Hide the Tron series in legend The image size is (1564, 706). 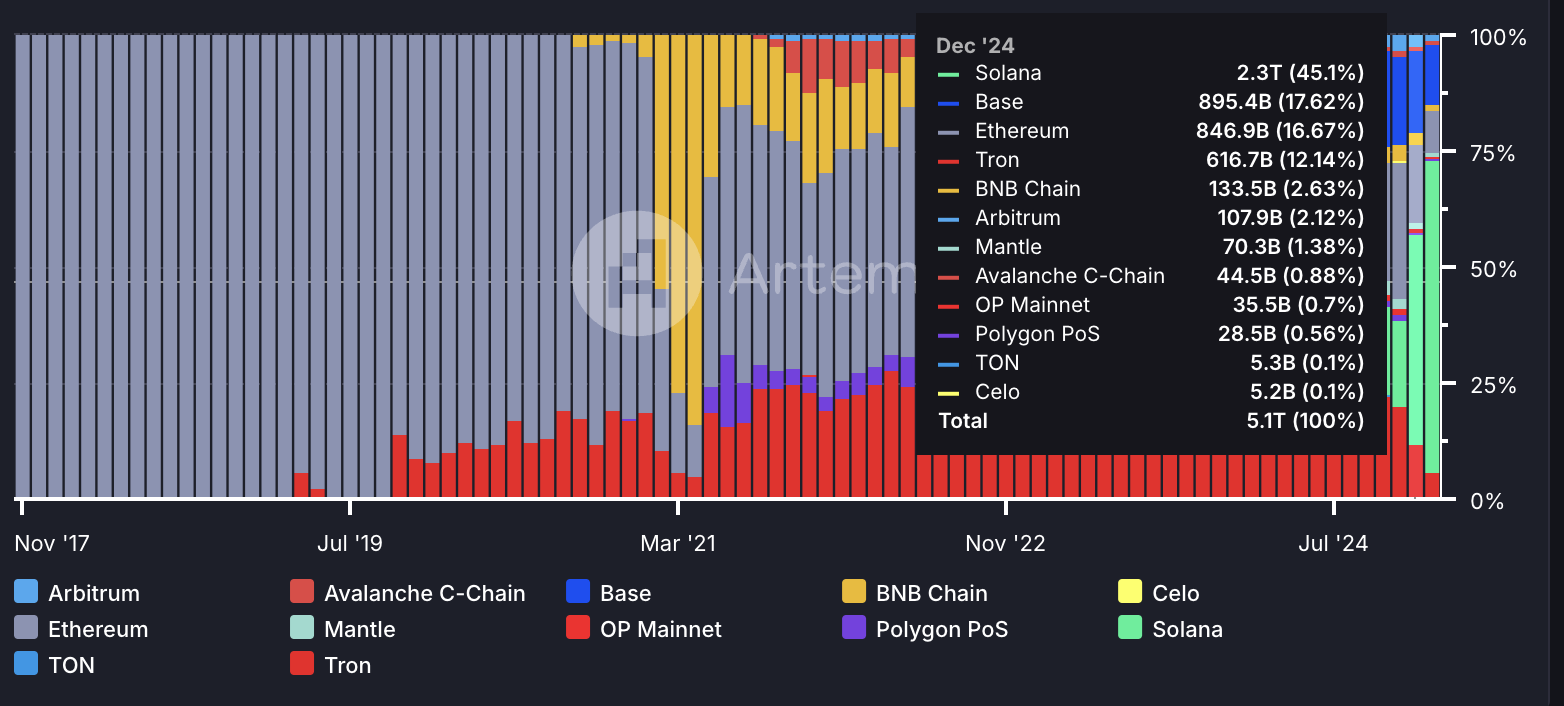pos(302,664)
